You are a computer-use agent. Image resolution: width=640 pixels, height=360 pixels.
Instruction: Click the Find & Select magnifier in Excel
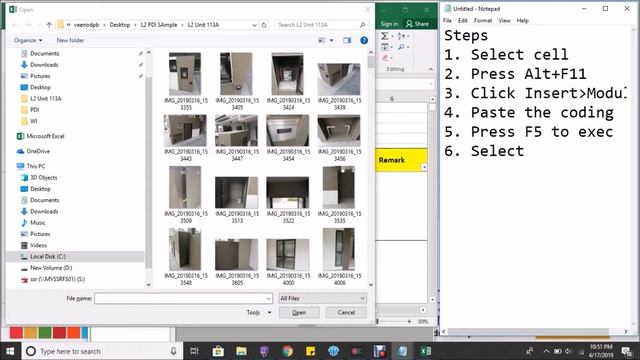[x=401, y=47]
